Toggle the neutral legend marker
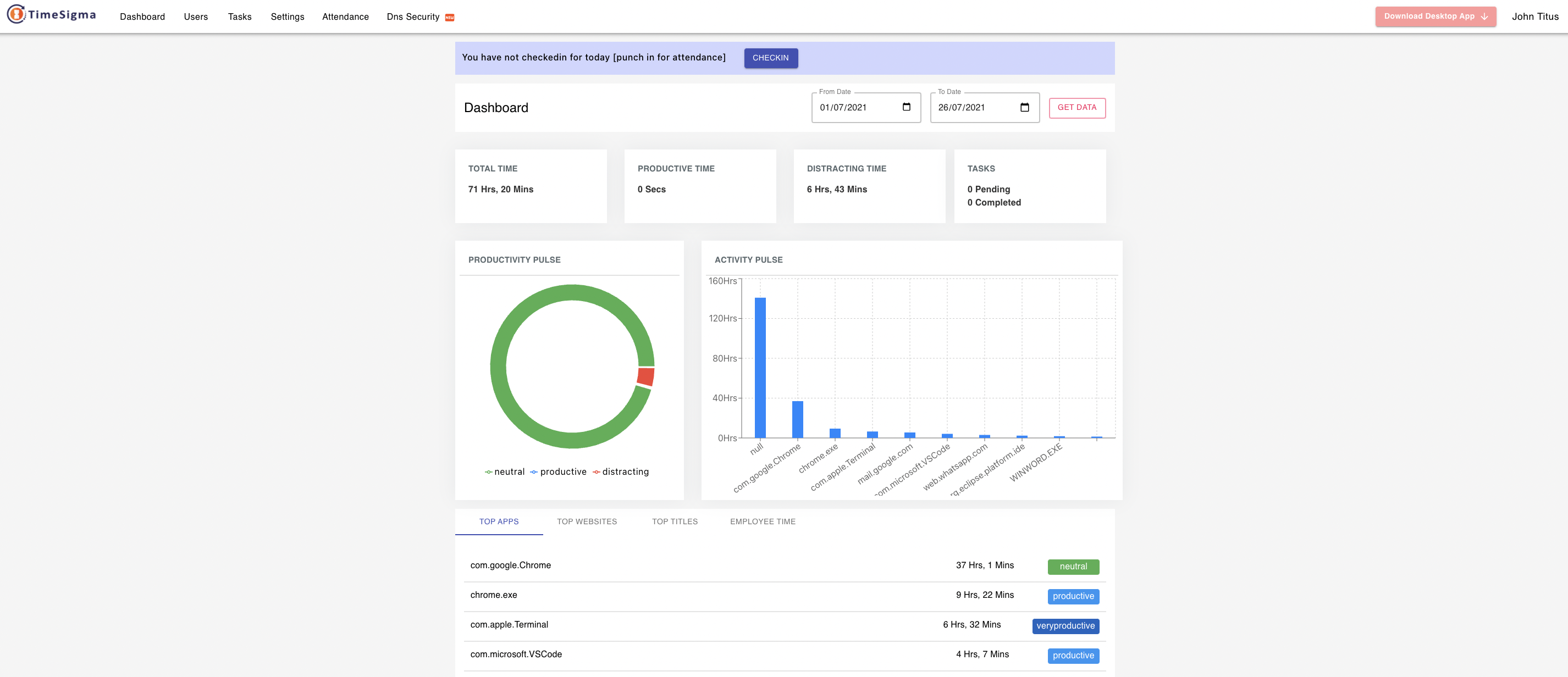This screenshot has width=1568, height=677. click(488, 472)
